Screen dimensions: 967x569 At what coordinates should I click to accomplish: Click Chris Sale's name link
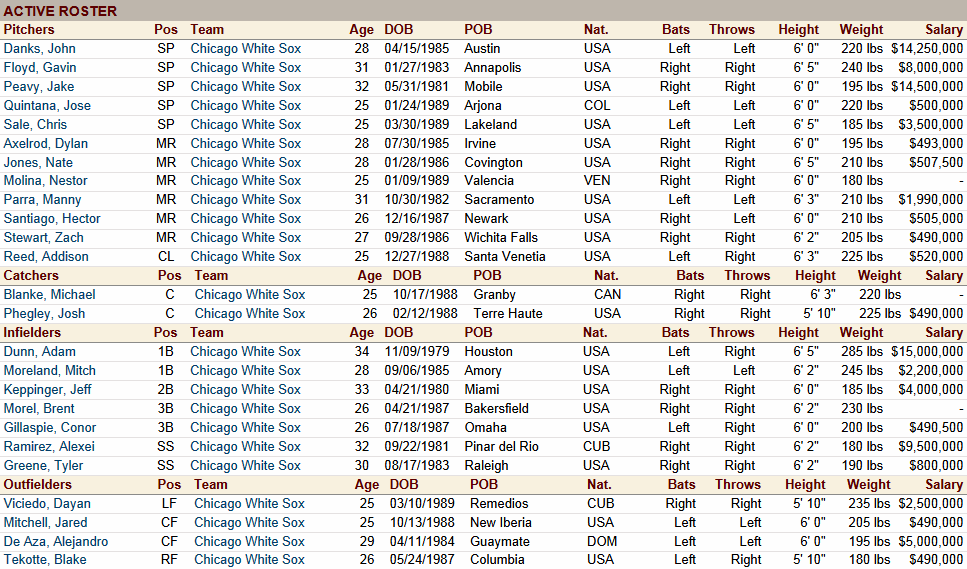(36, 124)
